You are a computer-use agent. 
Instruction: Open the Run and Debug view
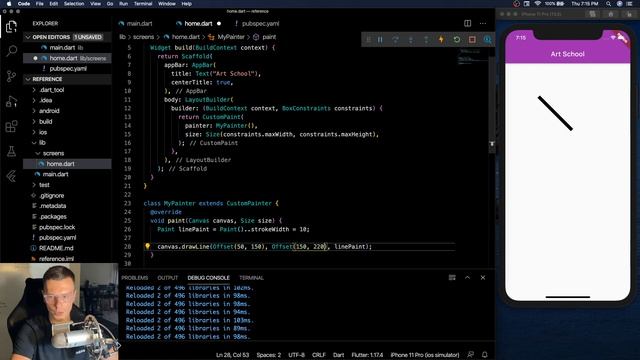[x=11, y=101]
